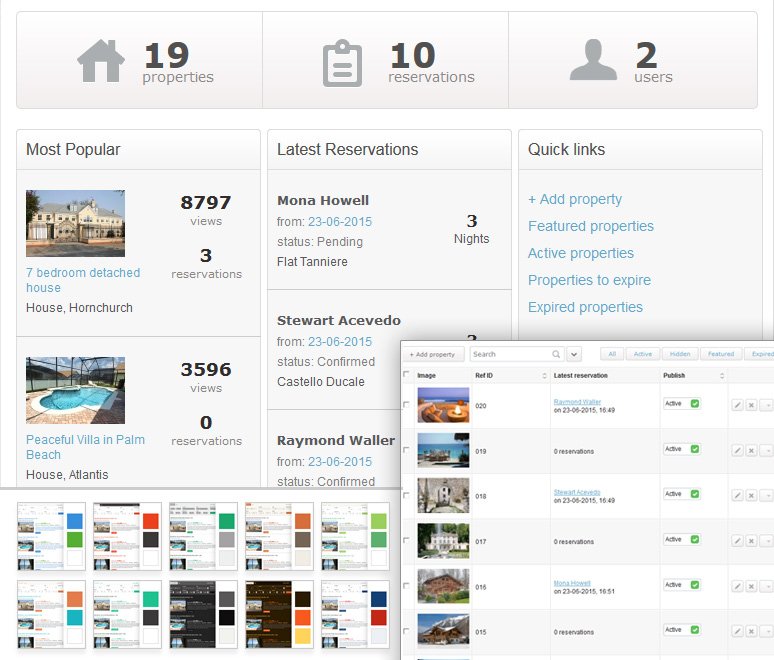Select the row checkbox for property 020
Image resolution: width=774 pixels, height=660 pixels.
click(406, 405)
